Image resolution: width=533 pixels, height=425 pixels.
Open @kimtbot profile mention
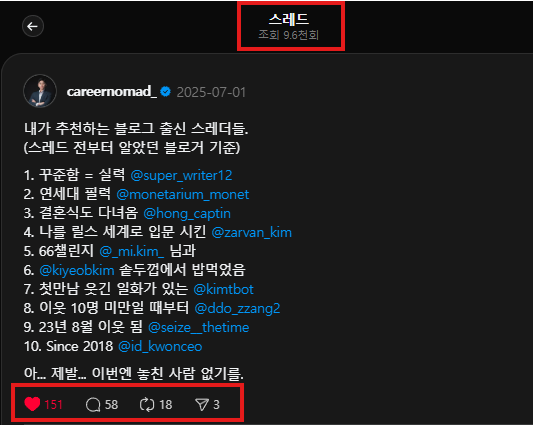coord(223,289)
